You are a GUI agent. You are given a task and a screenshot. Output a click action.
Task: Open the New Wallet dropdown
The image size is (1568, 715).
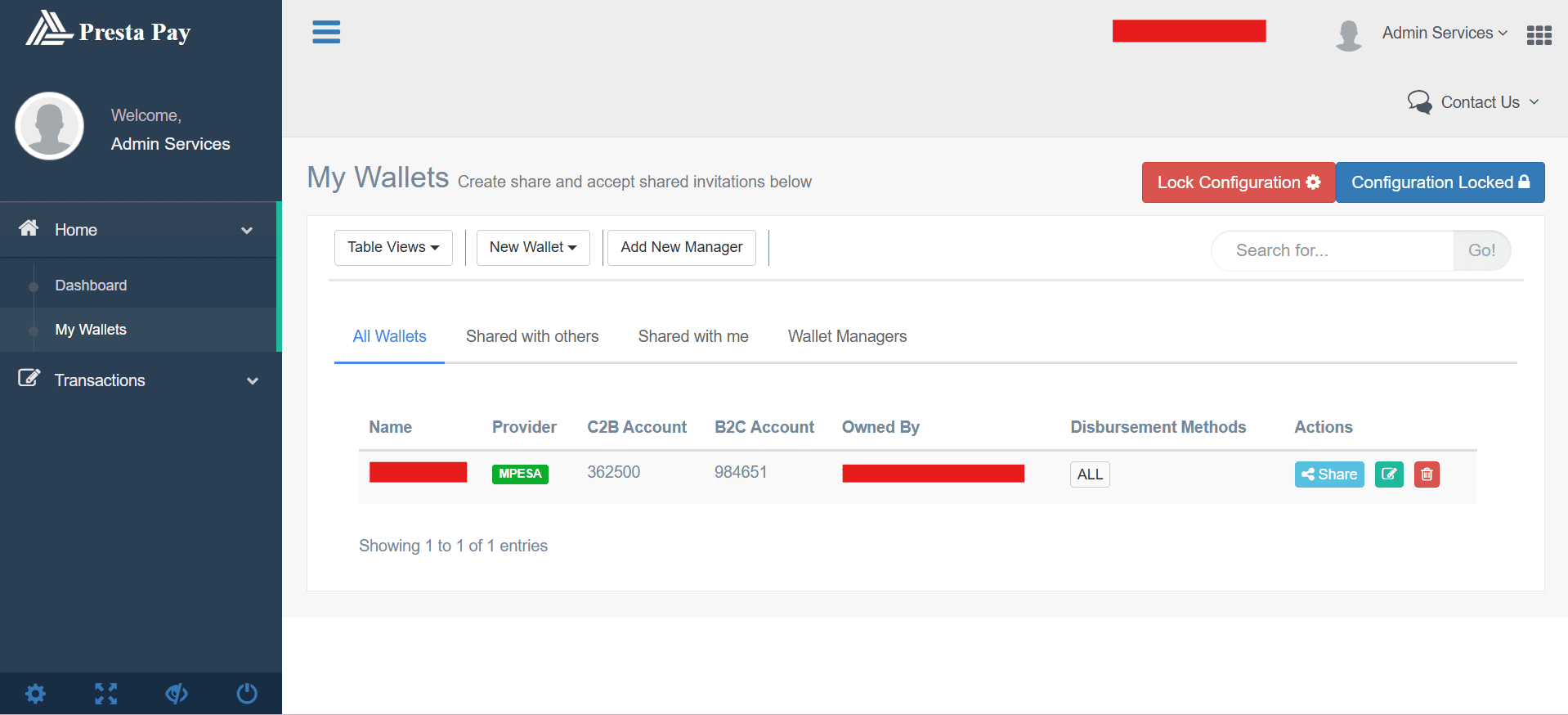point(533,248)
